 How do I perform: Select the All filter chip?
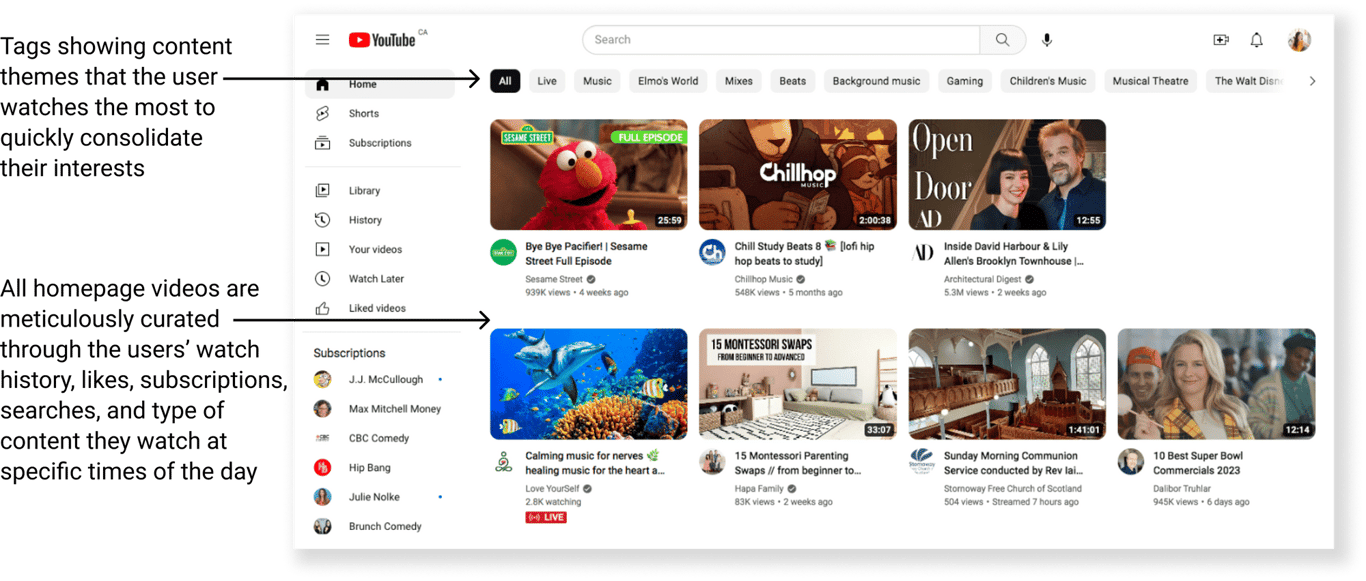click(x=505, y=81)
